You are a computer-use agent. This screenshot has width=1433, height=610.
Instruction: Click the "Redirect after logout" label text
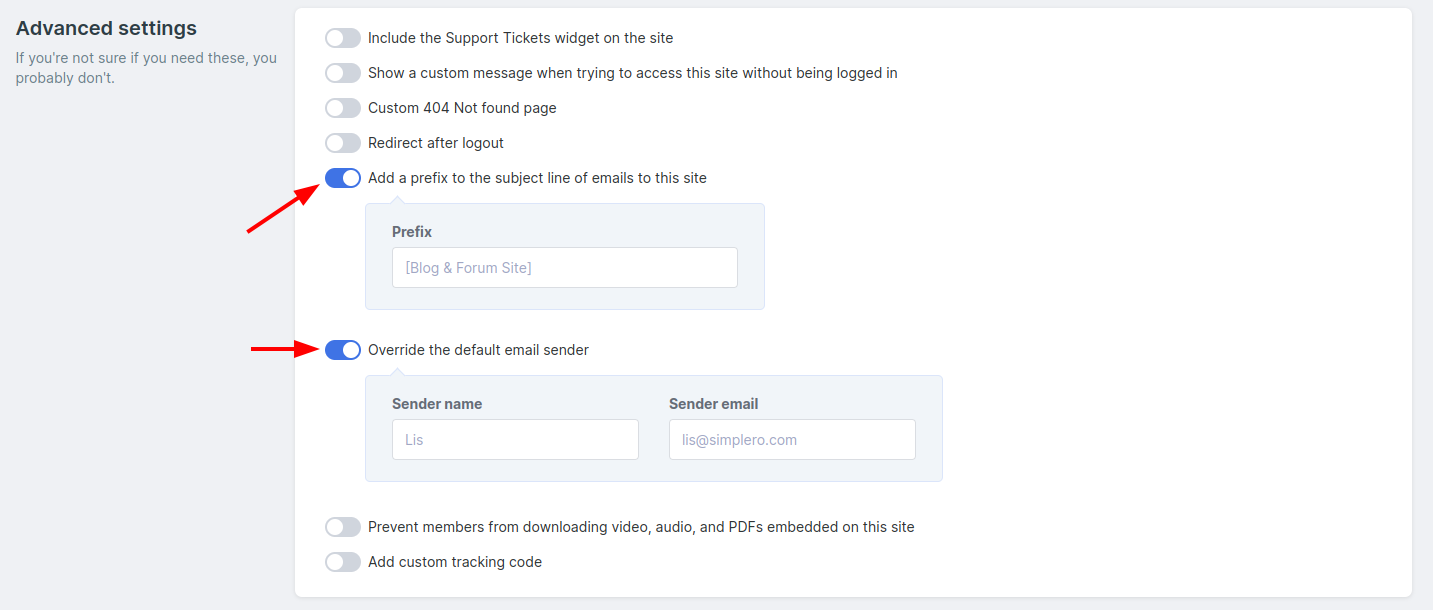(436, 143)
